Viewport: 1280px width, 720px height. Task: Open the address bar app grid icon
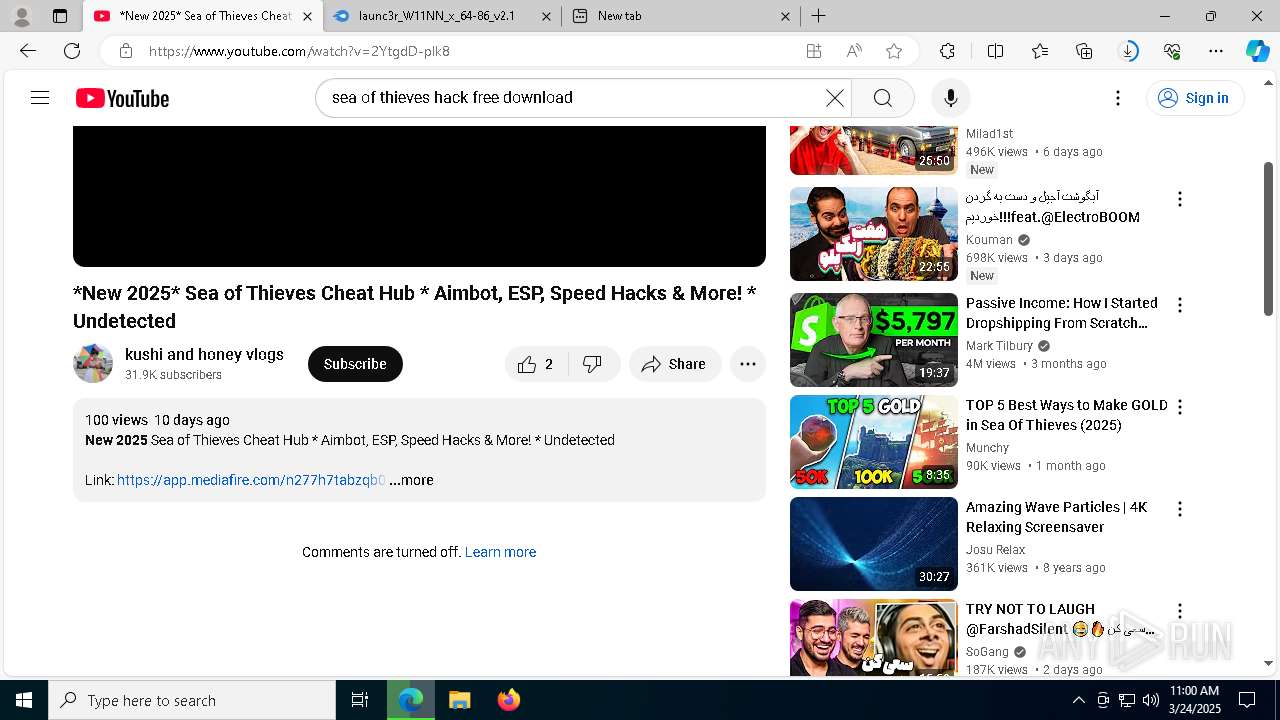[814, 51]
